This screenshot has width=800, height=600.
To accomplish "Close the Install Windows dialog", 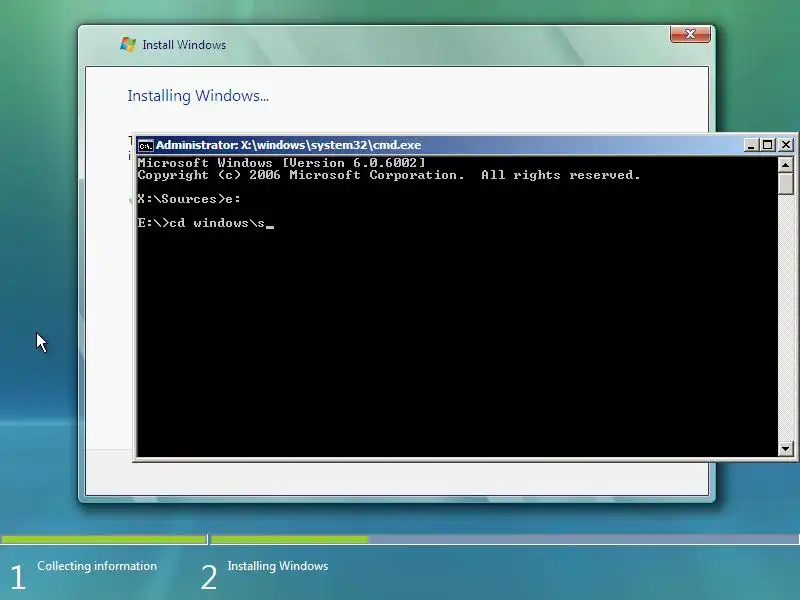I will coord(690,34).
